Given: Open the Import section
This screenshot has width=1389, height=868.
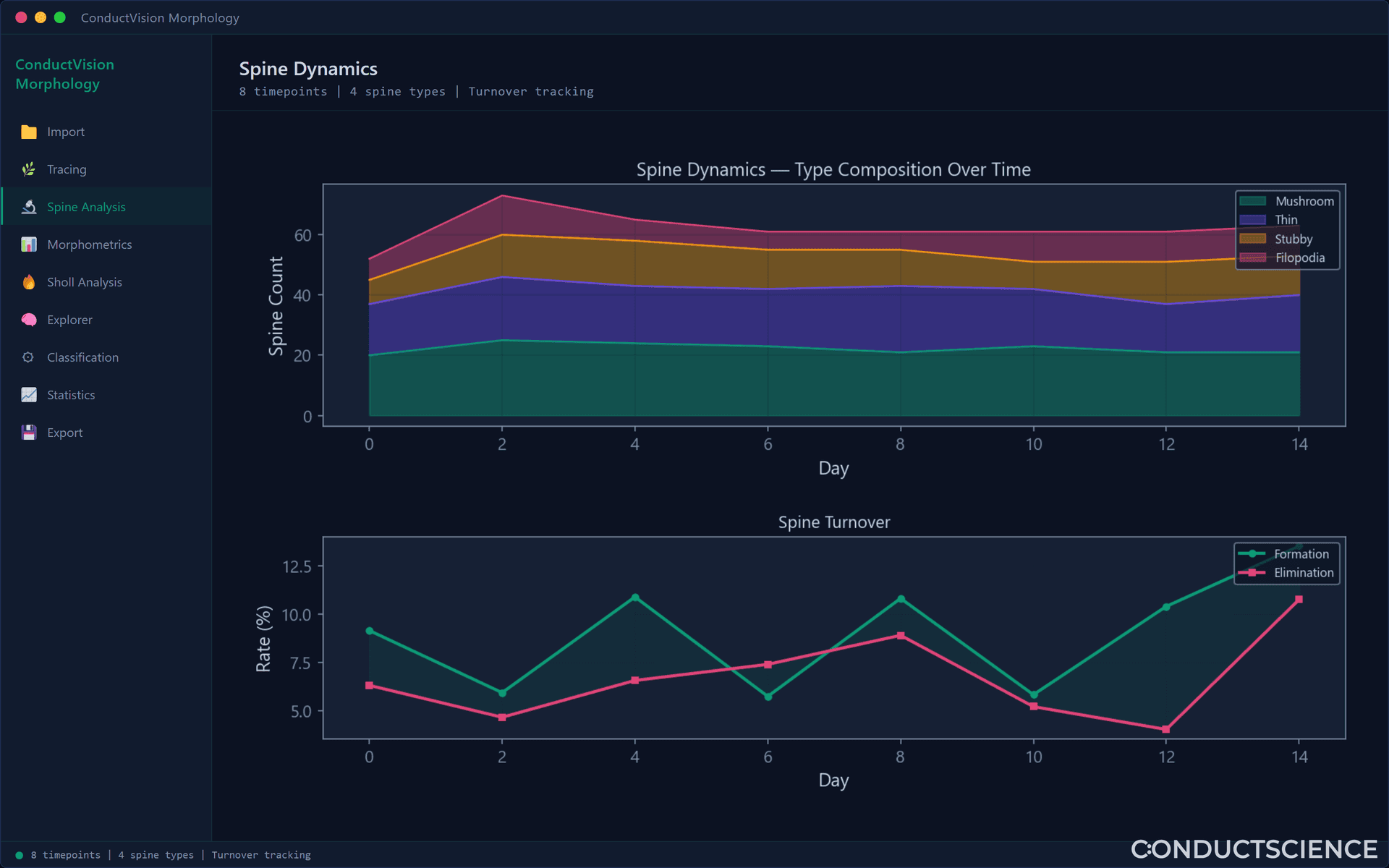Looking at the screenshot, I should click(x=106, y=132).
